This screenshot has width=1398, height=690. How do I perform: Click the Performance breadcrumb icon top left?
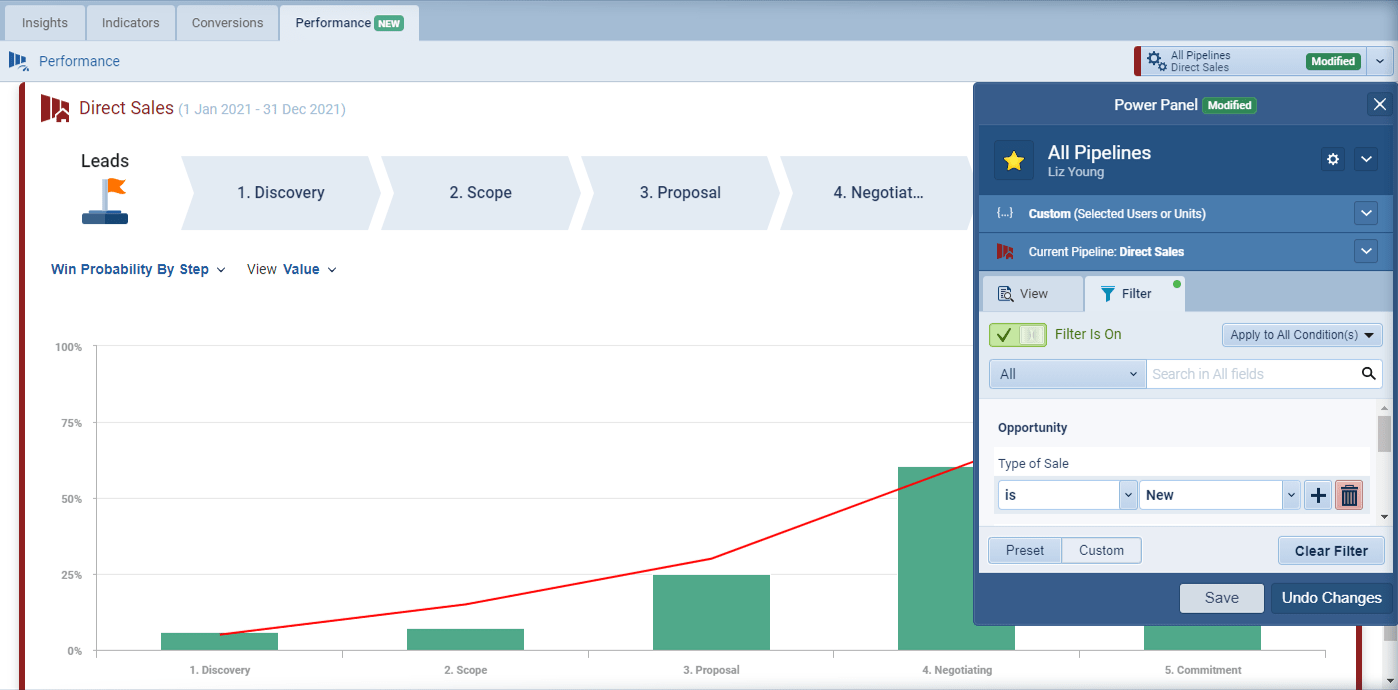[x=17, y=61]
